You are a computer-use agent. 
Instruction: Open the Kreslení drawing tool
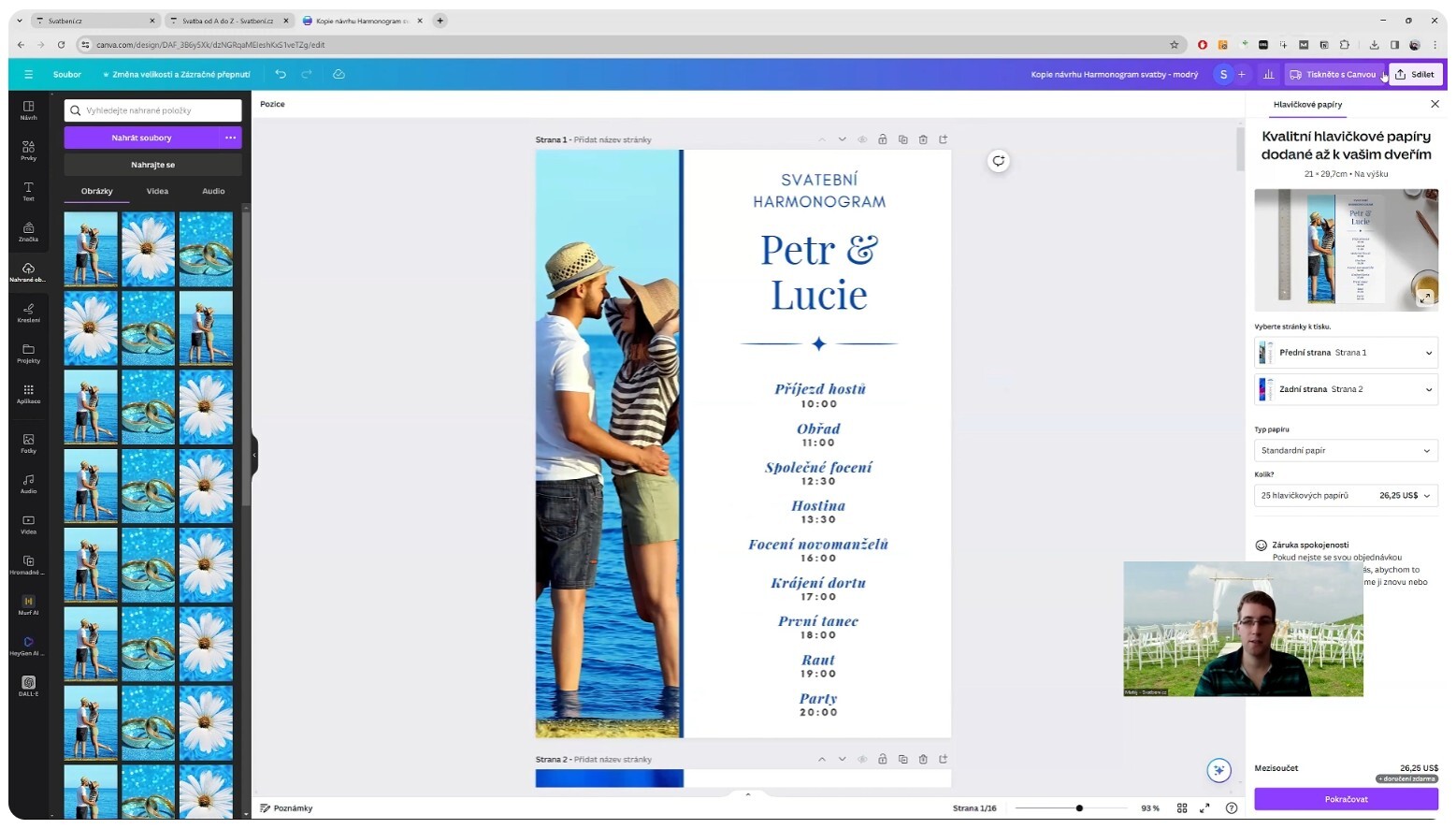coord(28,312)
